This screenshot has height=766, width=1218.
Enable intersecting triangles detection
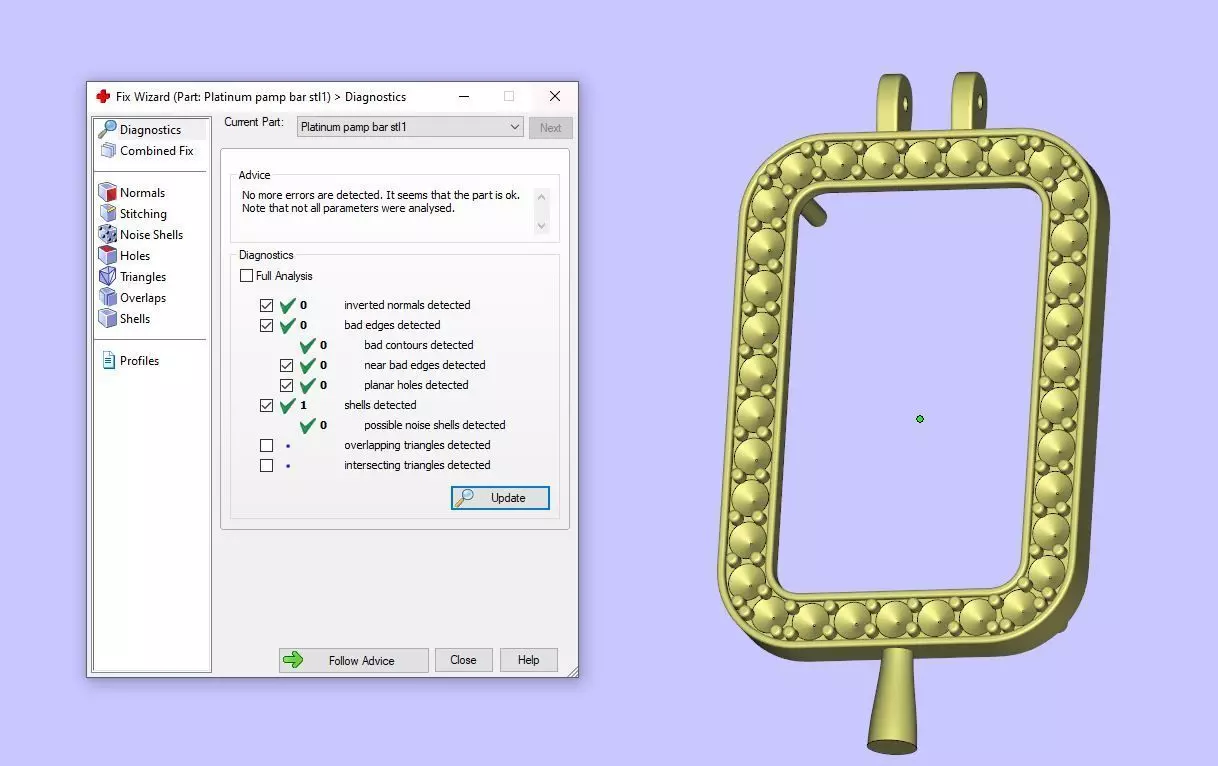coord(266,465)
